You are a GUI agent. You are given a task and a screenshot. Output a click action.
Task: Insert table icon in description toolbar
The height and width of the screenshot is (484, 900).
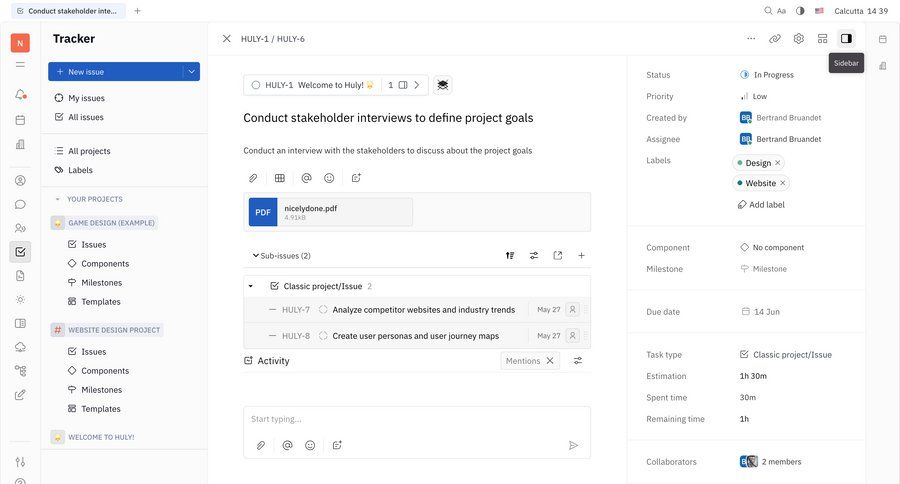tap(279, 178)
